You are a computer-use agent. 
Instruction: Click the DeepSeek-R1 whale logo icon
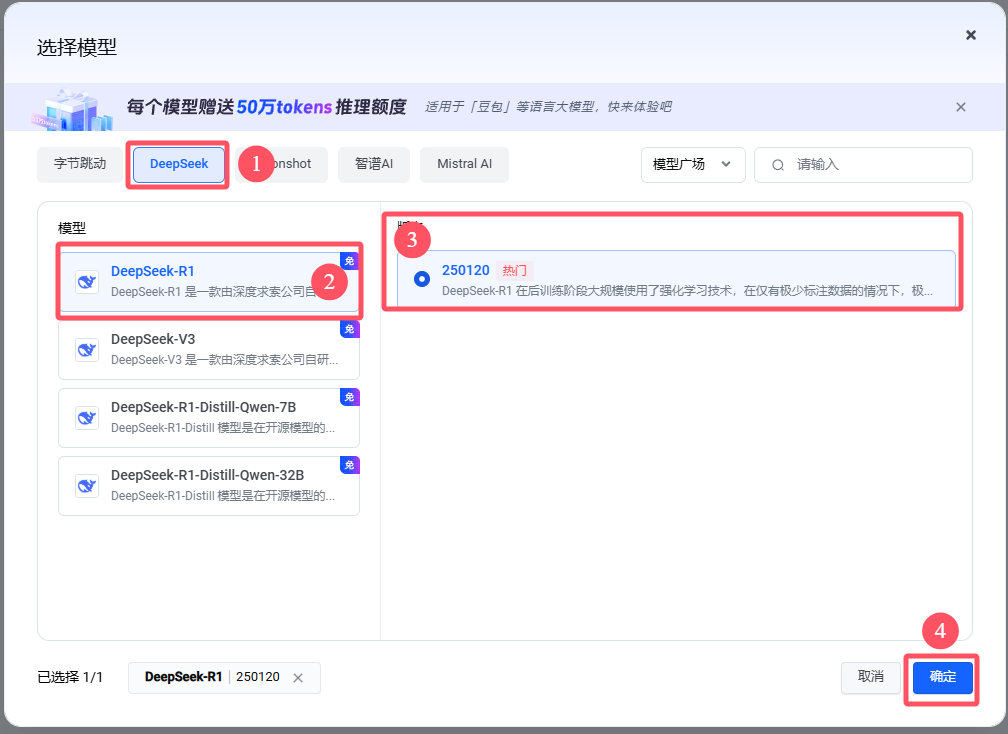[x=87, y=282]
